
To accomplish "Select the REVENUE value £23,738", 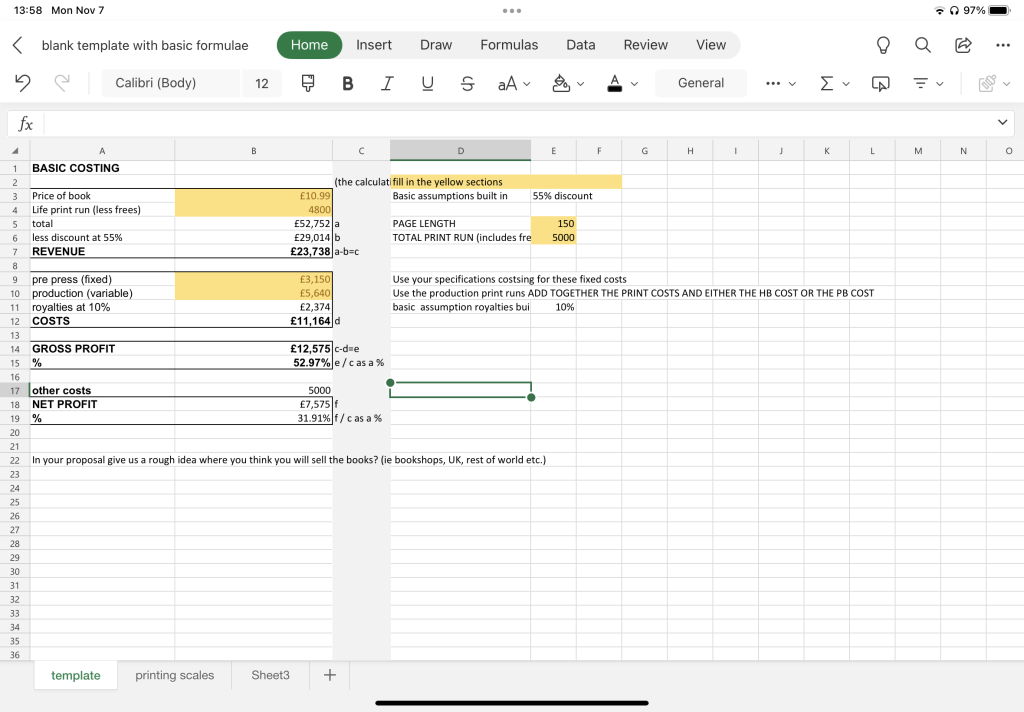I will click(254, 251).
